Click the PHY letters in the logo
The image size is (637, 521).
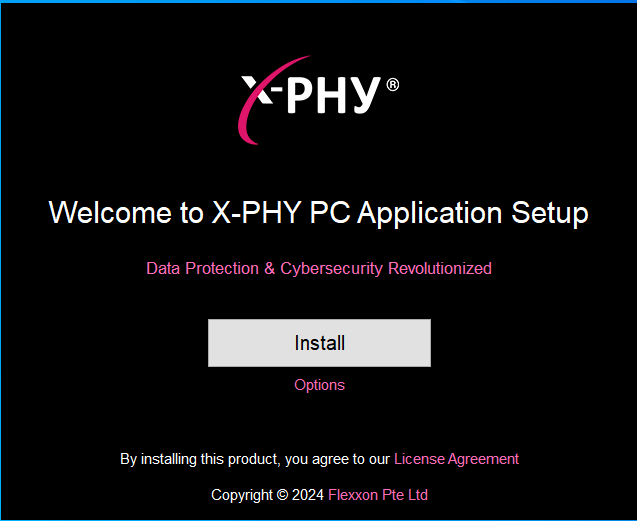pyautogui.click(x=338, y=95)
